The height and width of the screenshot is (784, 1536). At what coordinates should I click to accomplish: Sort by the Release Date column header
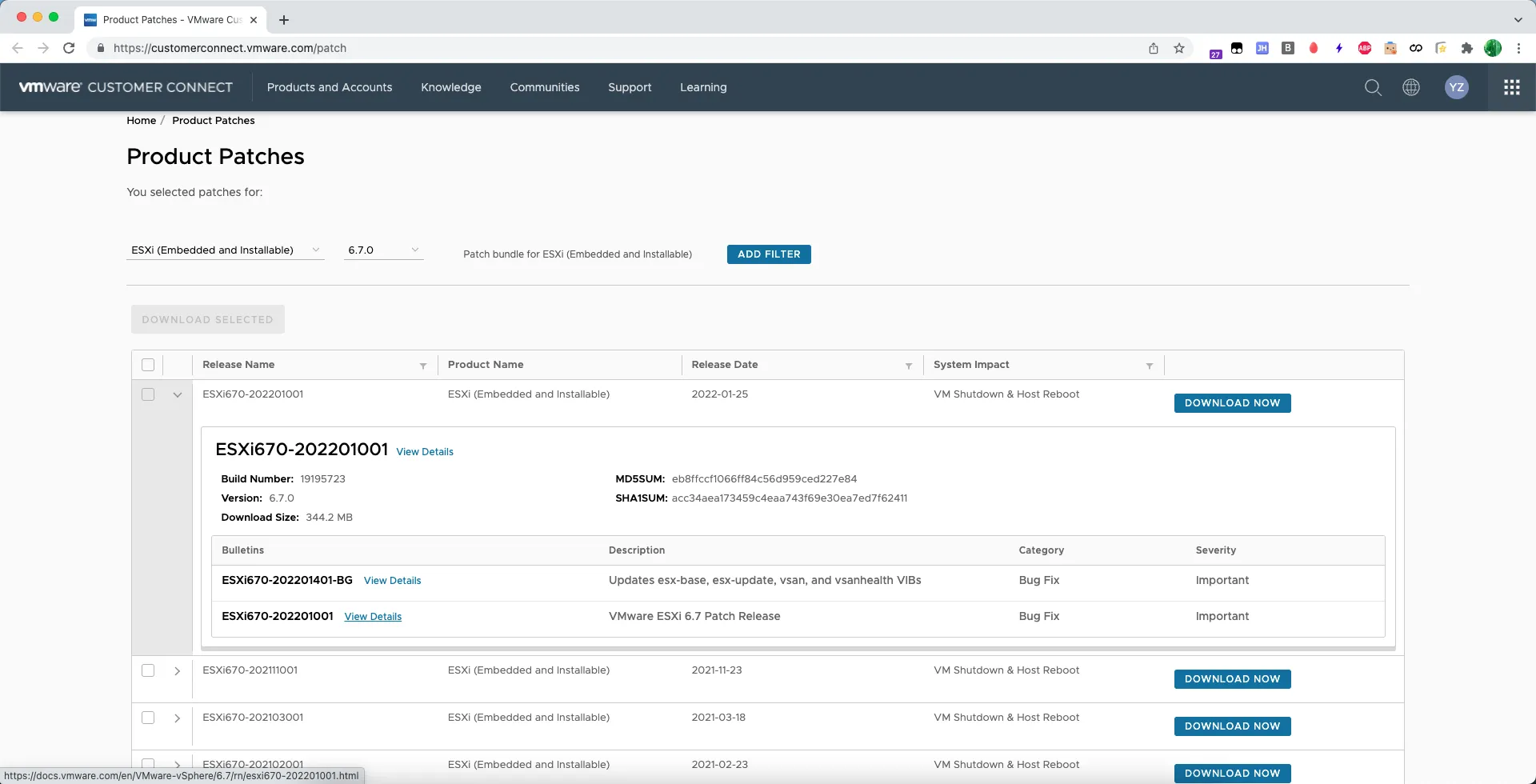pyautogui.click(x=725, y=365)
